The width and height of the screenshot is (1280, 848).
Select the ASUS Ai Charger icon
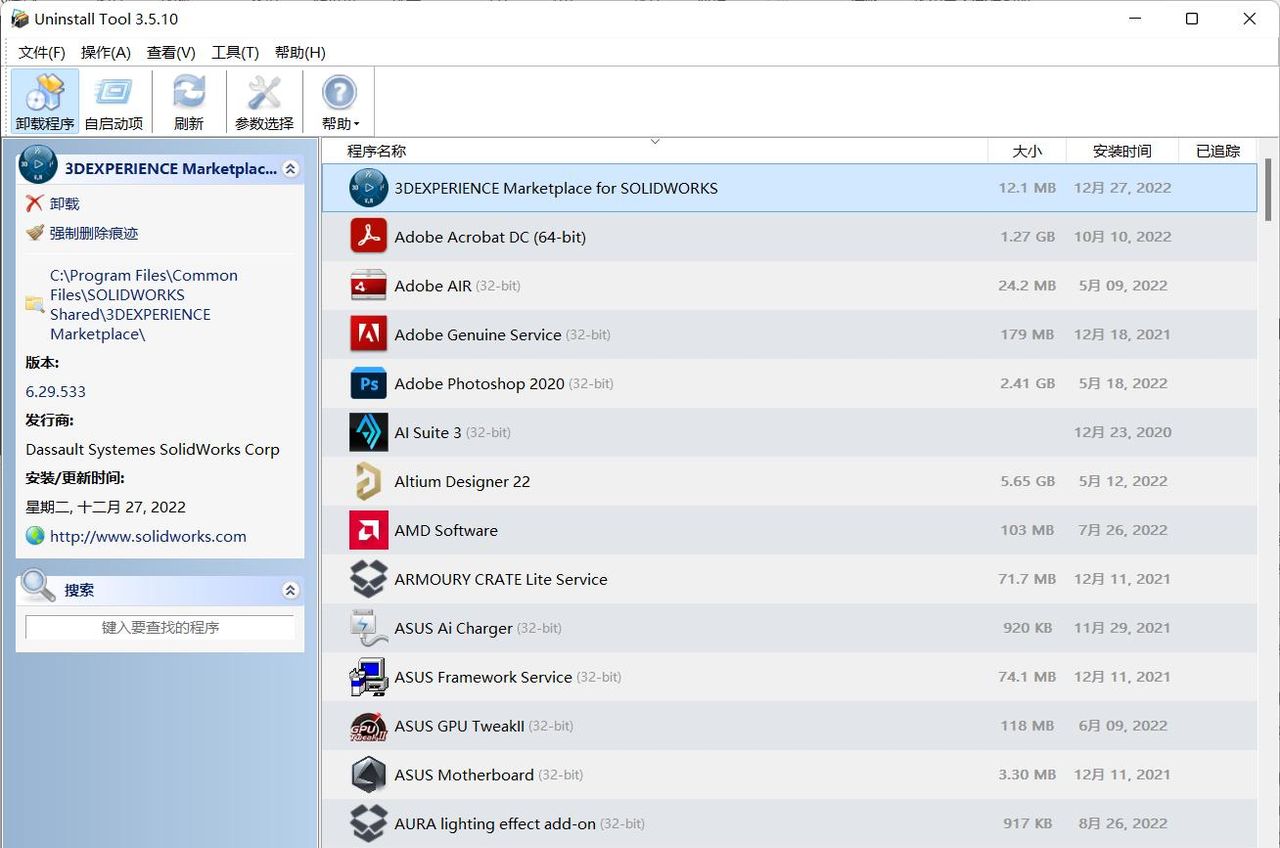[368, 628]
